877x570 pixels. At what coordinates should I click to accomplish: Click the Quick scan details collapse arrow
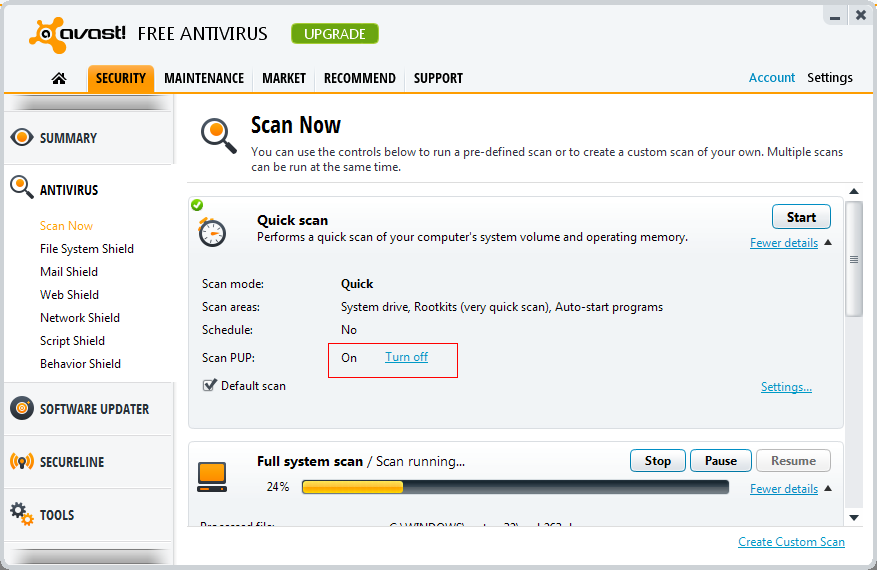(828, 242)
